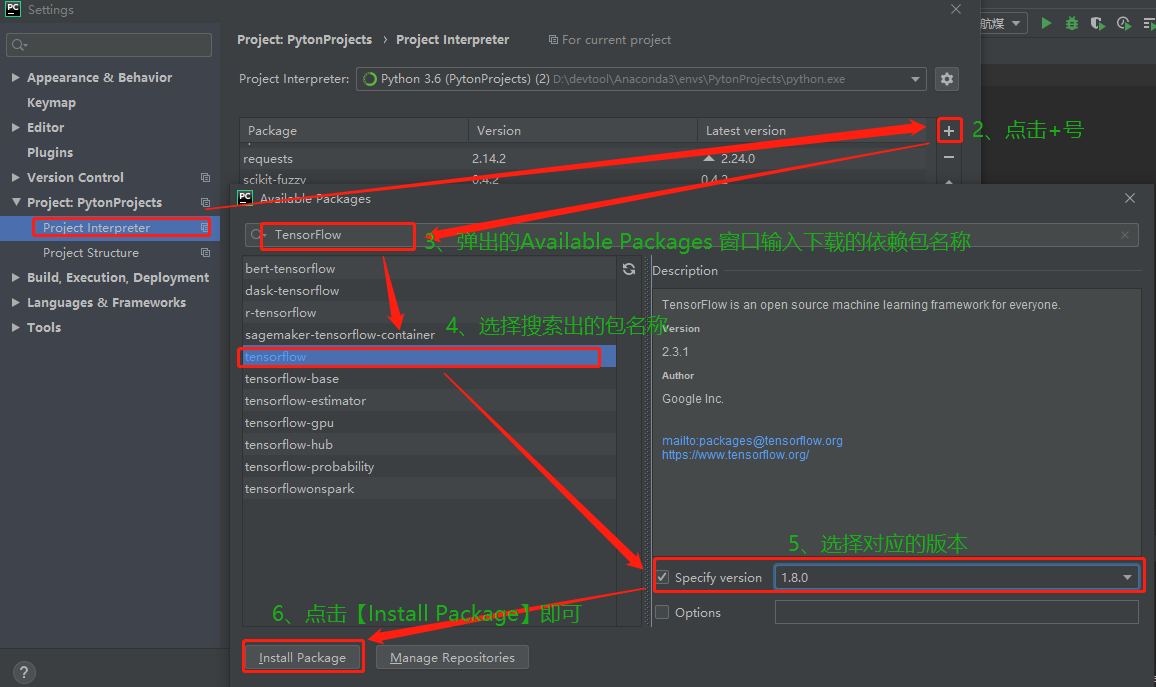The height and width of the screenshot is (687, 1156).
Task: Select the tensorflow-estimator package
Action: [x=429, y=401]
